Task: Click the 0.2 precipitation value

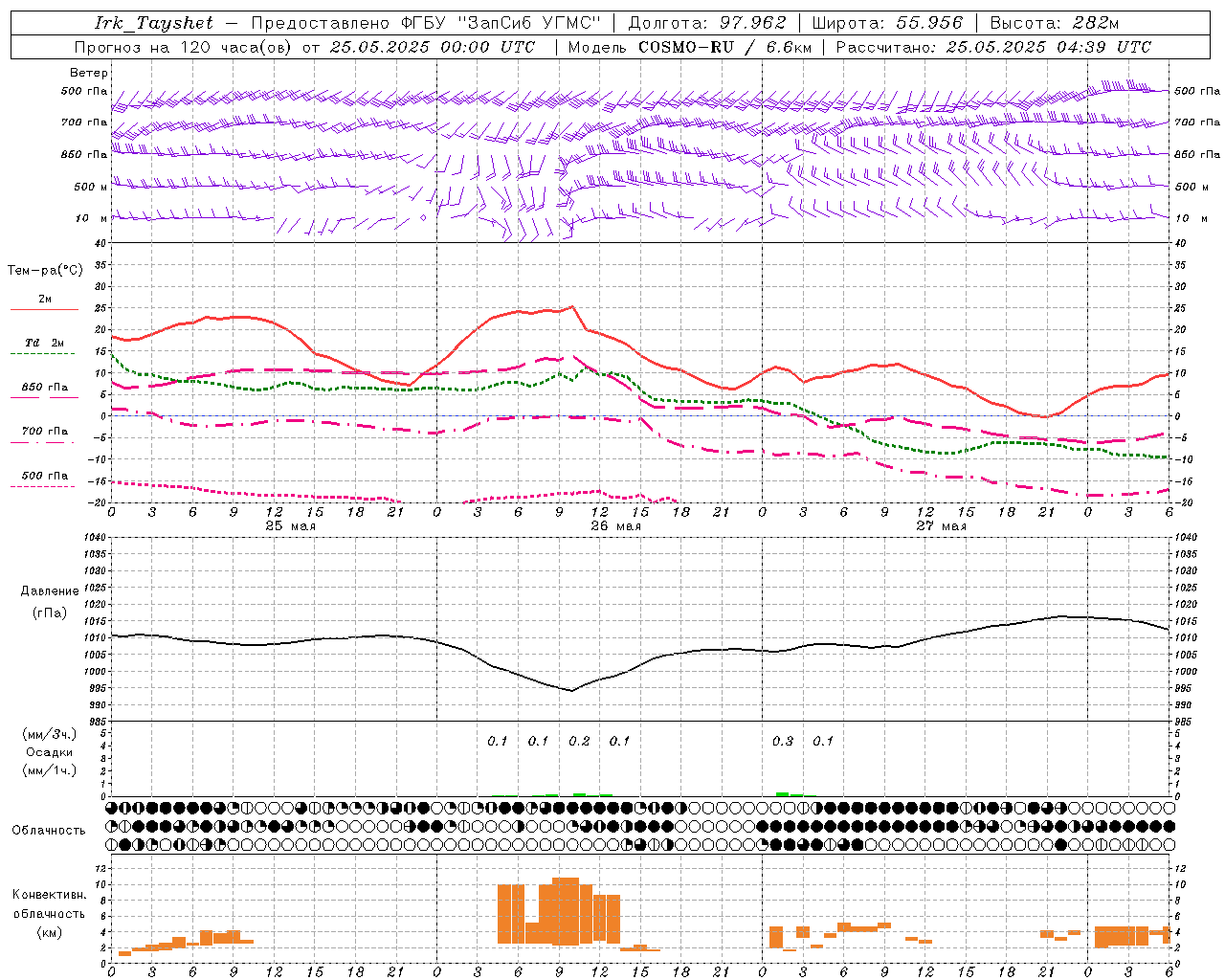Action: coord(579,742)
